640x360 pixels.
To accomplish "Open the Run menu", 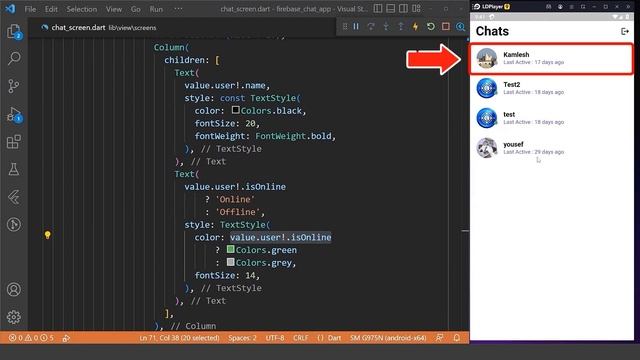I will (156, 9).
